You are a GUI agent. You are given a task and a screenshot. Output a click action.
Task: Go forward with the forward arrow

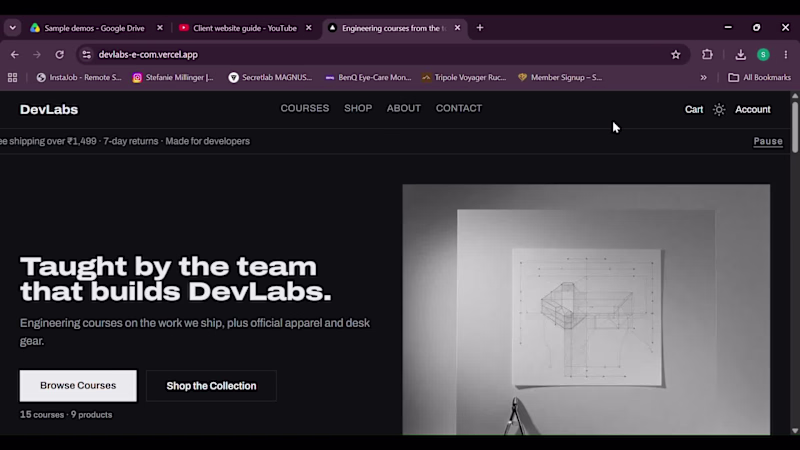coord(37,55)
